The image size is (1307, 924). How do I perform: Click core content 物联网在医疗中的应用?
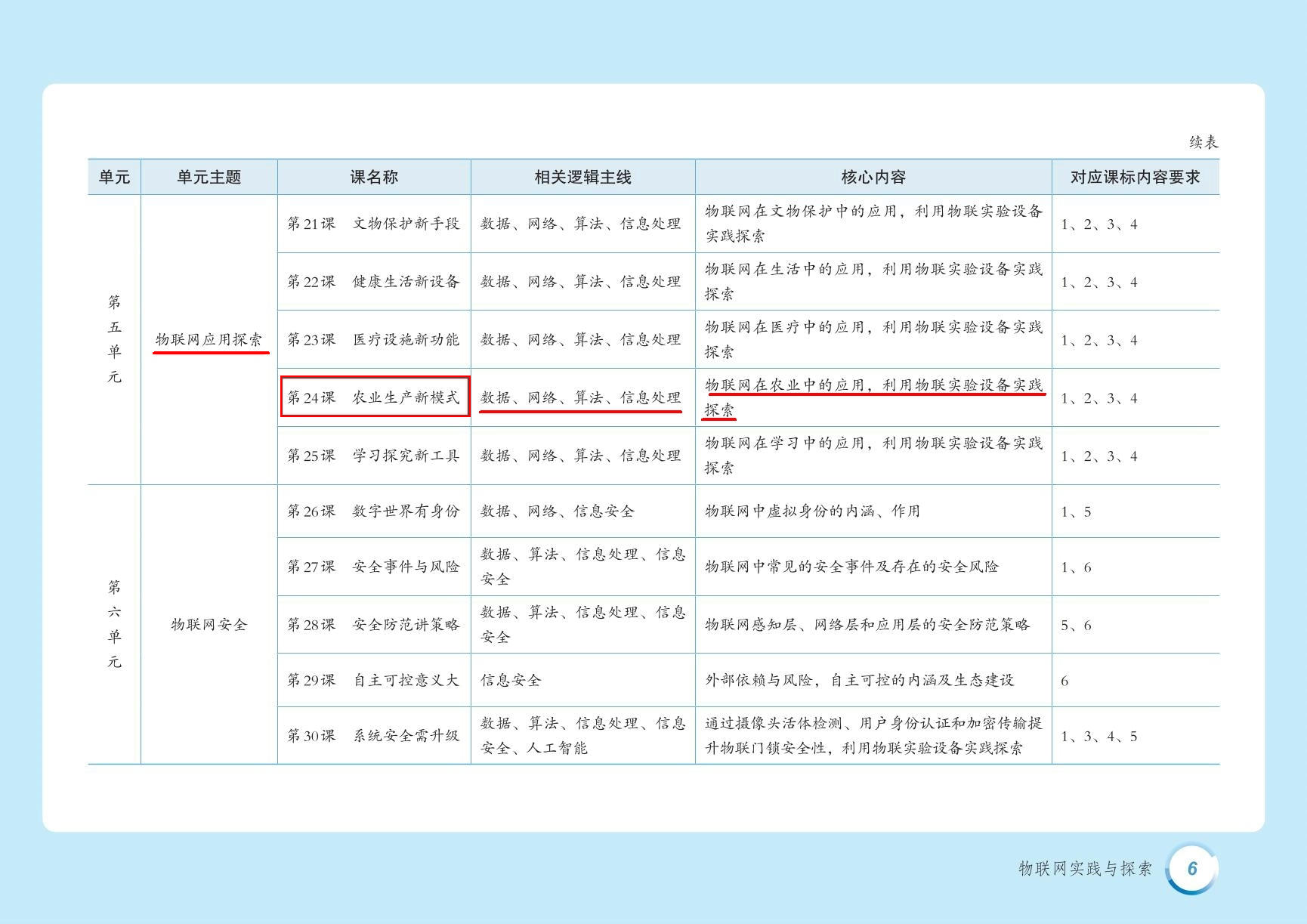pos(874,340)
